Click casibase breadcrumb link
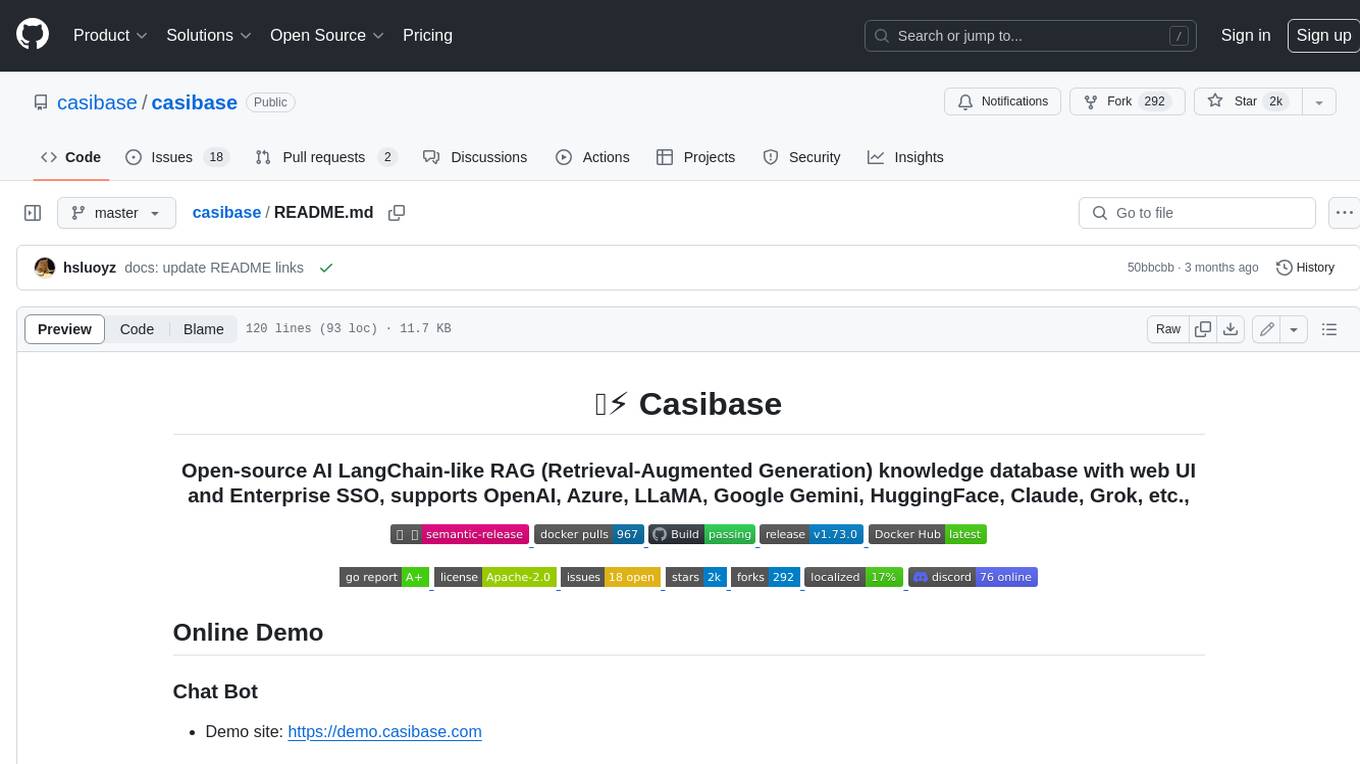The height and width of the screenshot is (764, 1360). 226,212
